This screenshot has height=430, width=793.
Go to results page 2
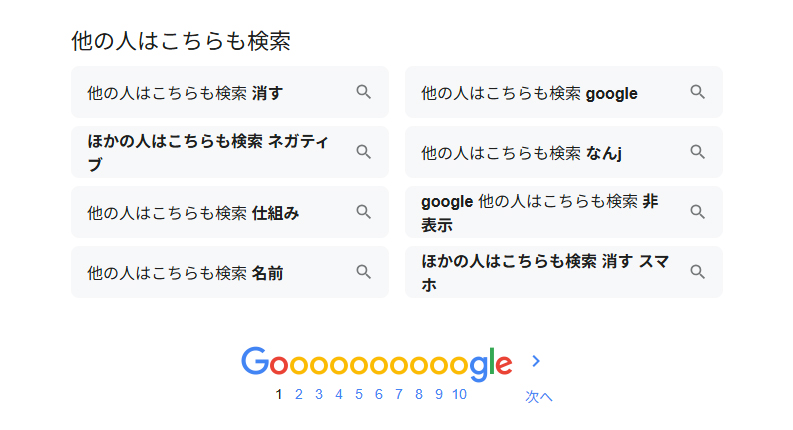(299, 394)
